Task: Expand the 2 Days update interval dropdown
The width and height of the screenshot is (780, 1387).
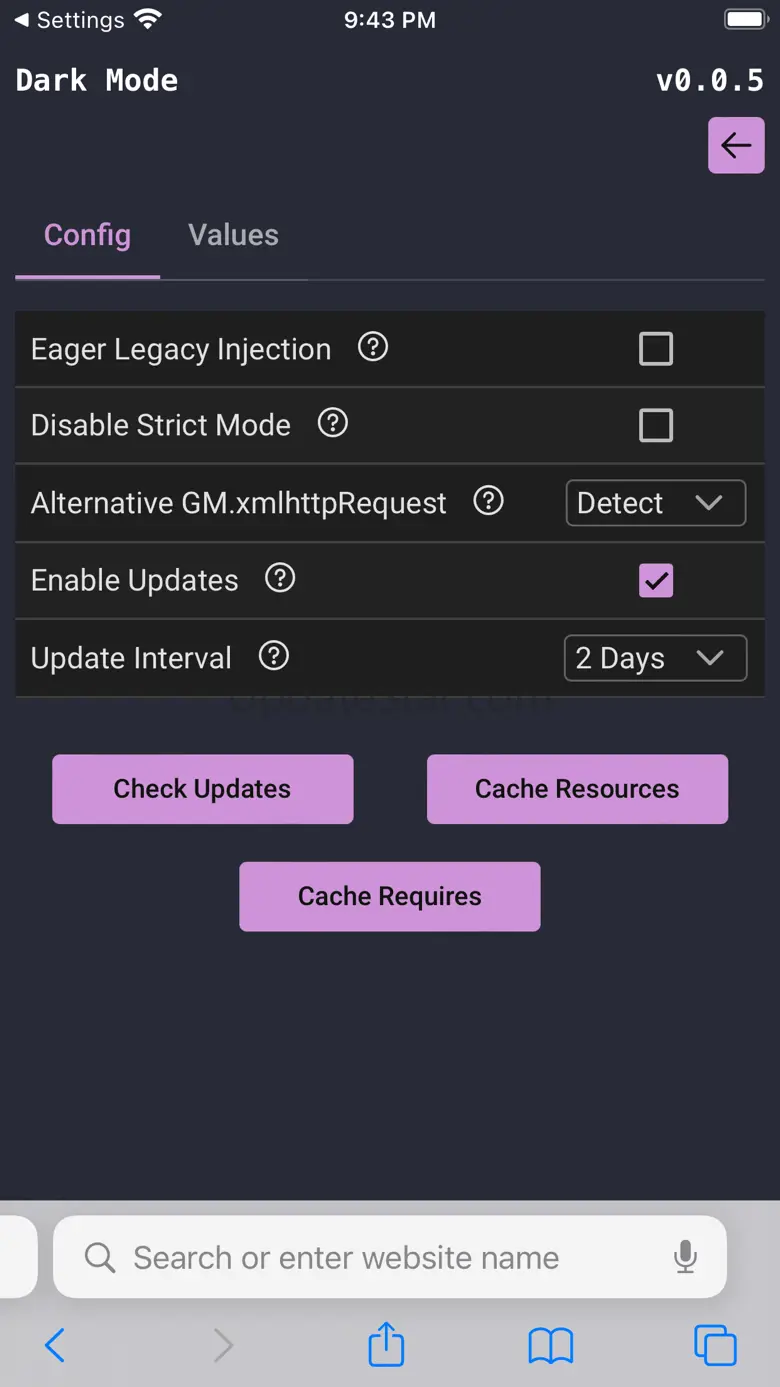Action: tap(655, 658)
